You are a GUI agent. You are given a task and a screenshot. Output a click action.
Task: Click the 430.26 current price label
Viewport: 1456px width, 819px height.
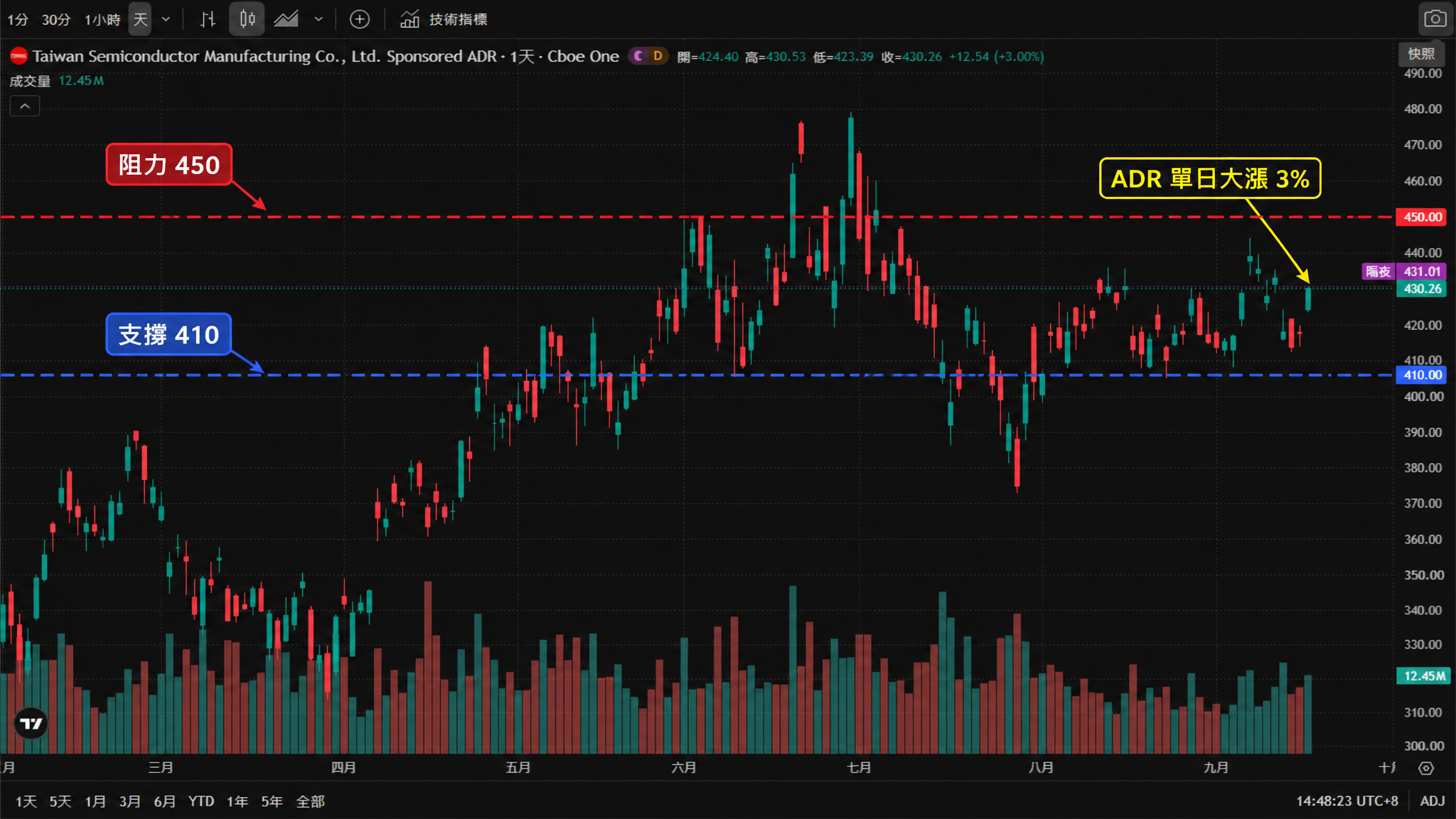pyautogui.click(x=1422, y=289)
